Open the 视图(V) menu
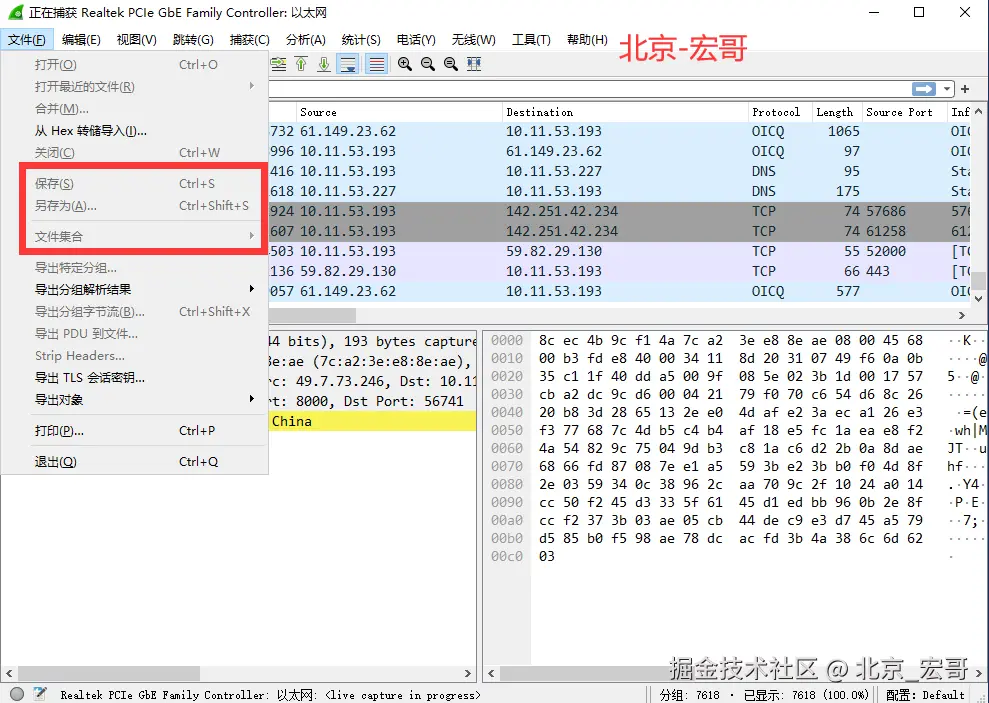 (136, 40)
